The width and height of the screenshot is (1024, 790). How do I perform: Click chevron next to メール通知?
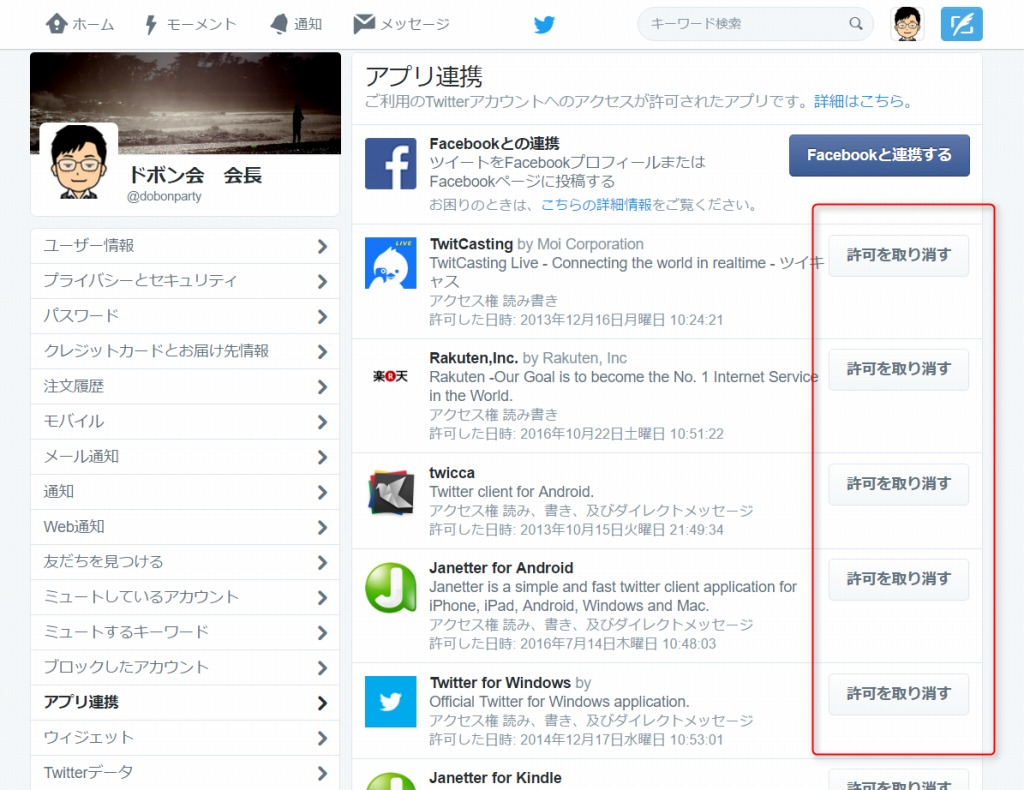[x=322, y=457]
